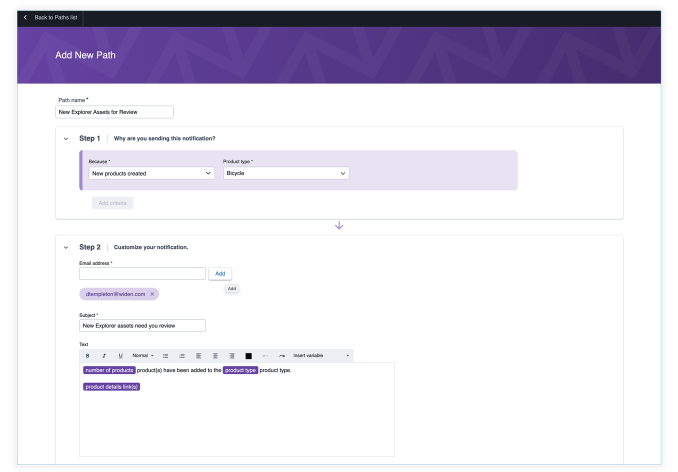Click the Add email button
The height and width of the screenshot is (472, 678).
[220, 274]
